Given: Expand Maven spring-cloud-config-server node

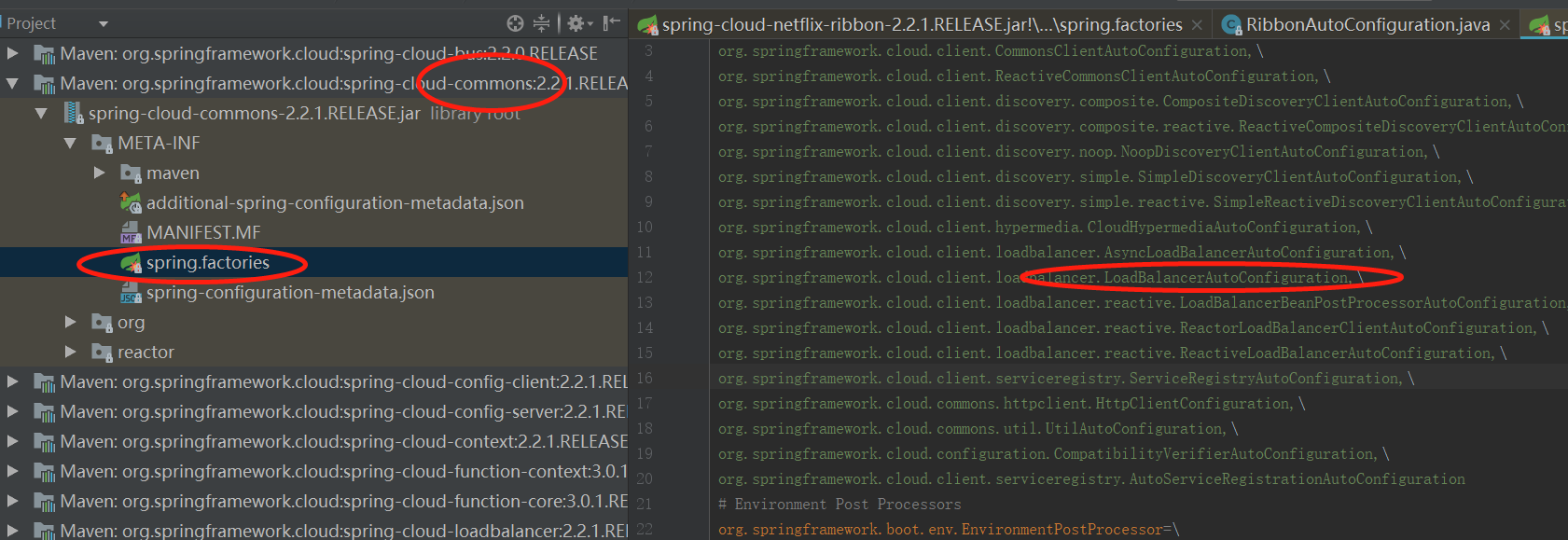Looking at the screenshot, I should pos(12,411).
